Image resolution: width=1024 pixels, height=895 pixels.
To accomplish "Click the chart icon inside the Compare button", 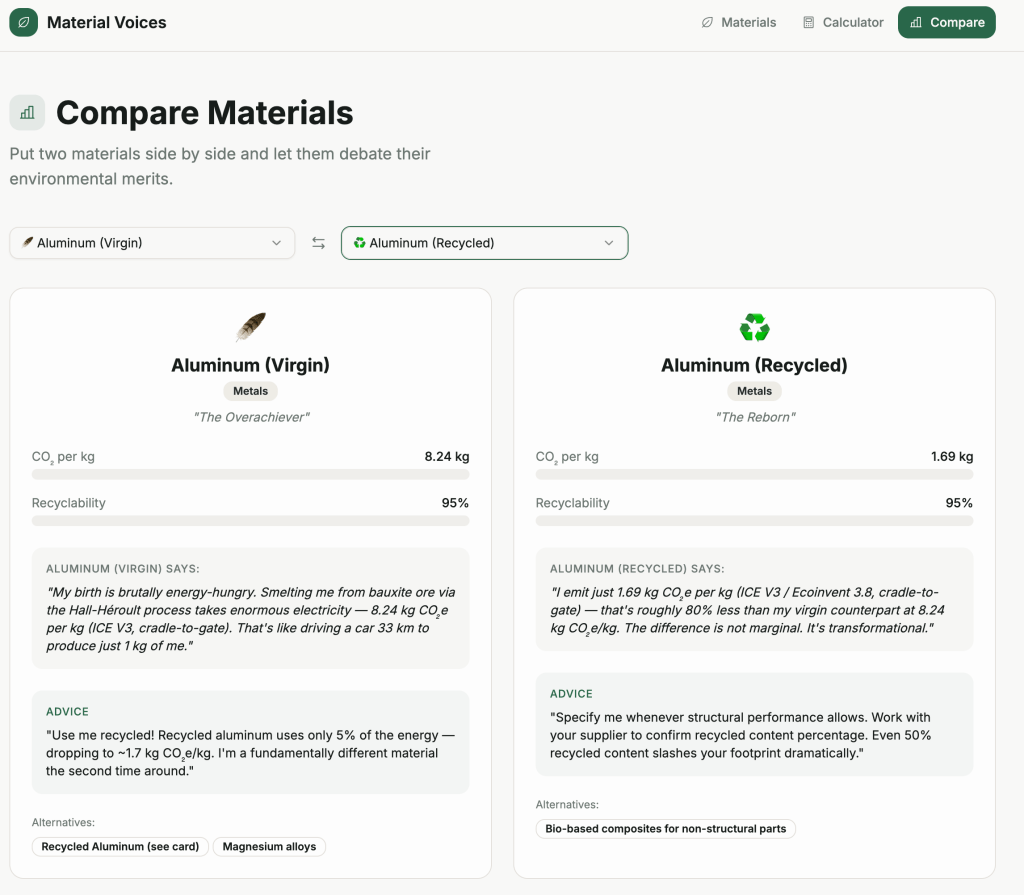I will click(916, 22).
